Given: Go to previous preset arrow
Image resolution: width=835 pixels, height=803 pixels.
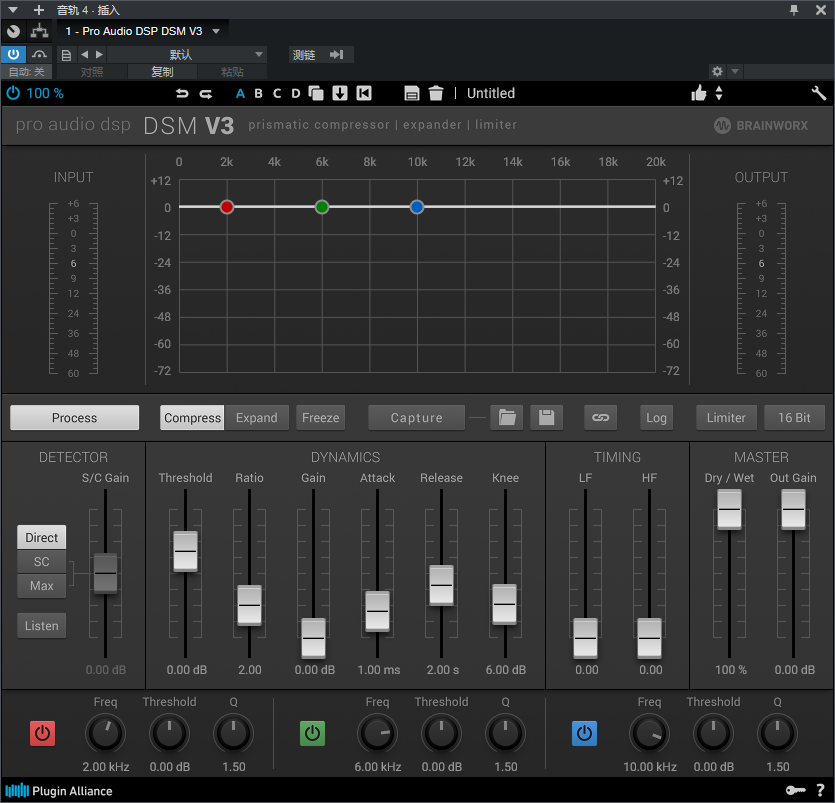Looking at the screenshot, I should click(84, 54).
